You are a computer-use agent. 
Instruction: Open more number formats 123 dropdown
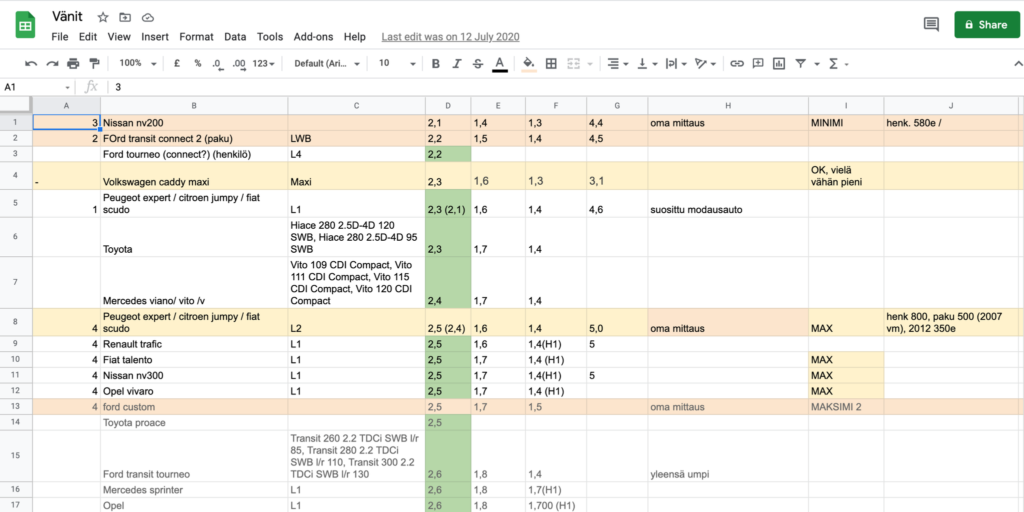(263, 63)
